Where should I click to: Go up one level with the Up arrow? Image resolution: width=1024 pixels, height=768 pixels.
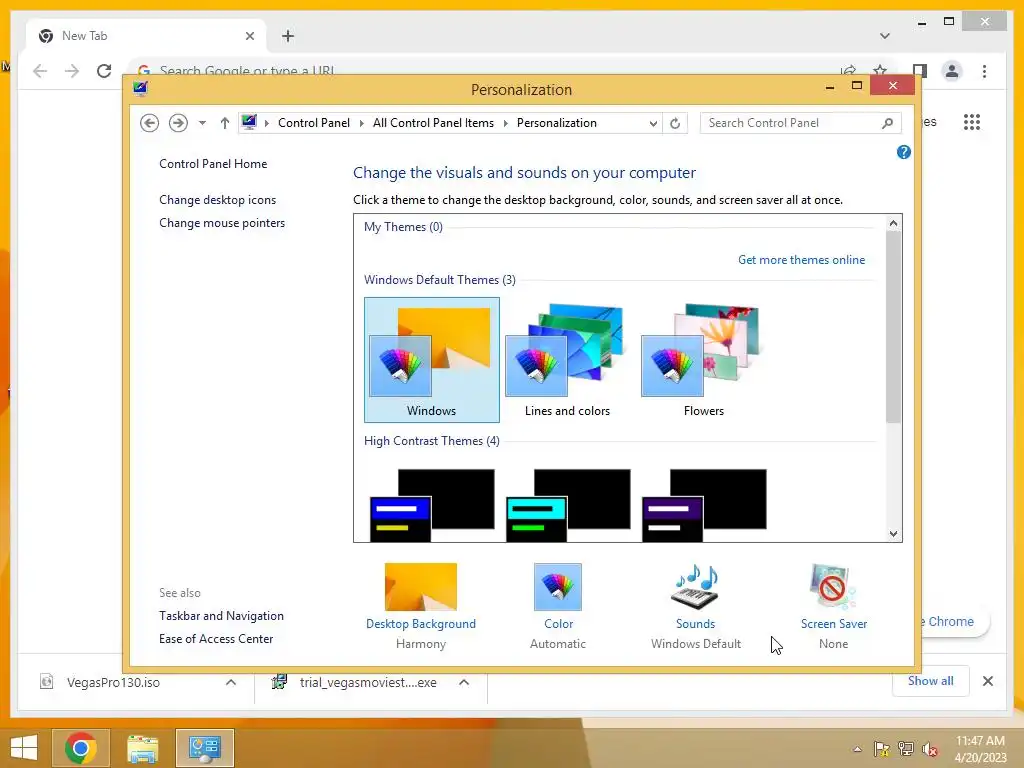click(225, 123)
